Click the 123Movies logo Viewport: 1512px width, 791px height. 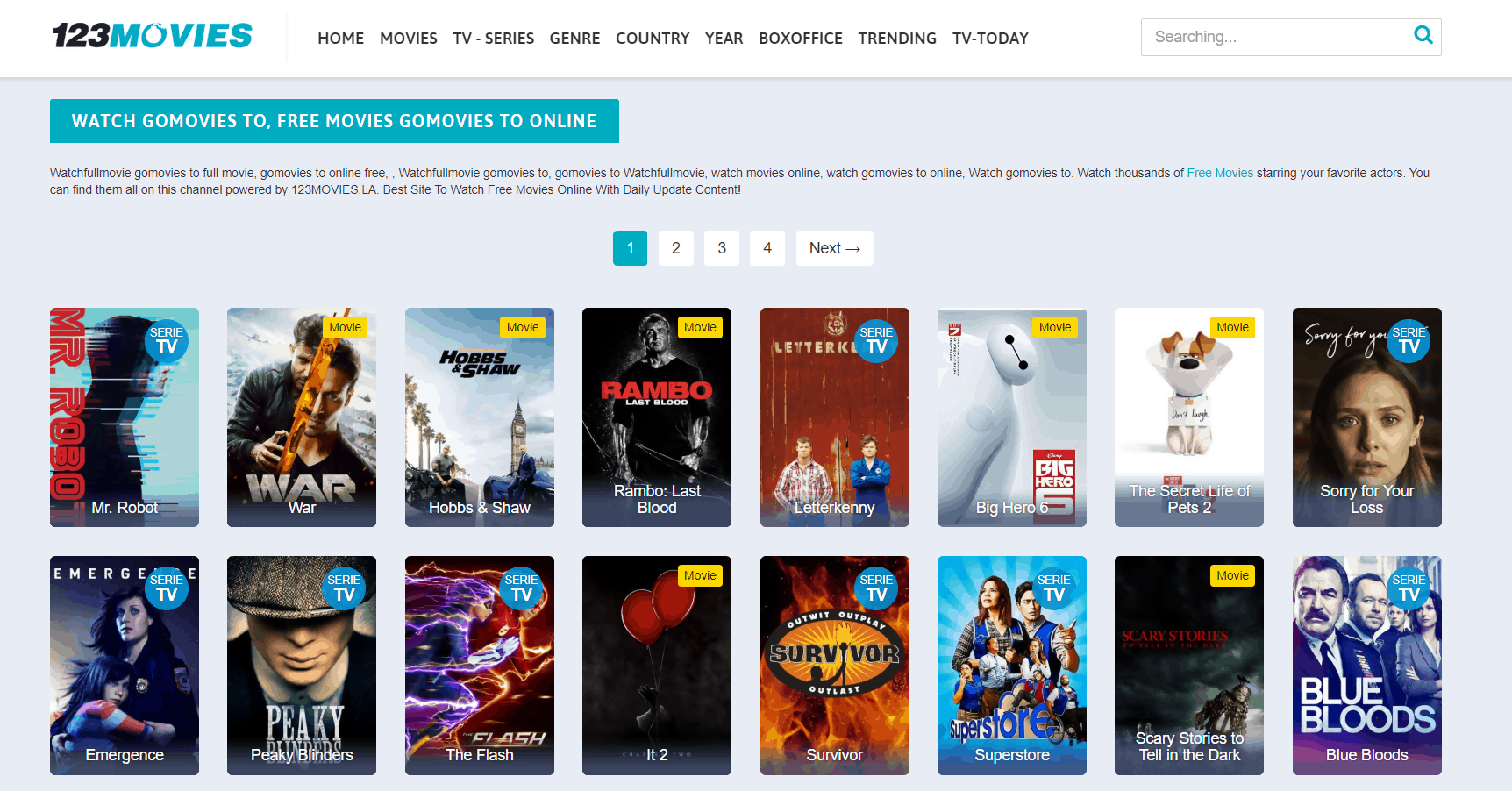pos(153,36)
